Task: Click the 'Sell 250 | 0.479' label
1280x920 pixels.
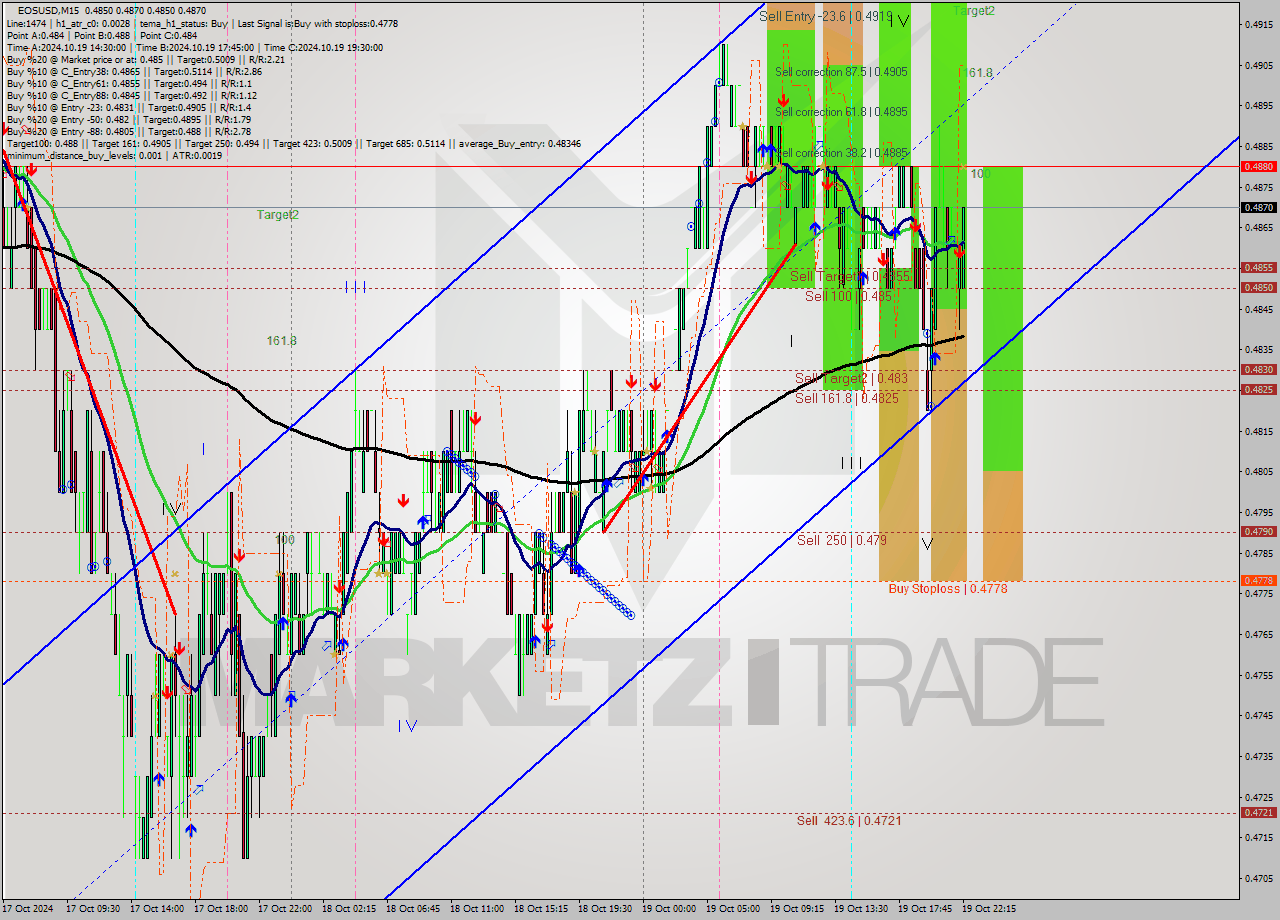Action: click(841, 540)
